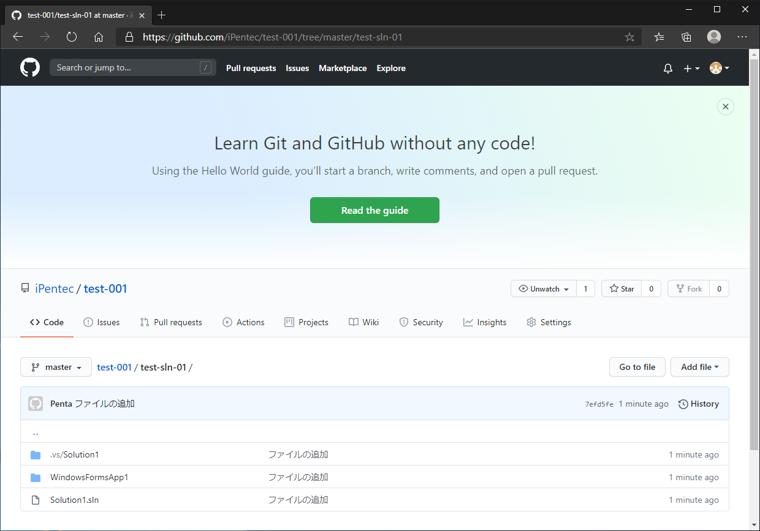Refresh the page with reload icon

point(72,37)
